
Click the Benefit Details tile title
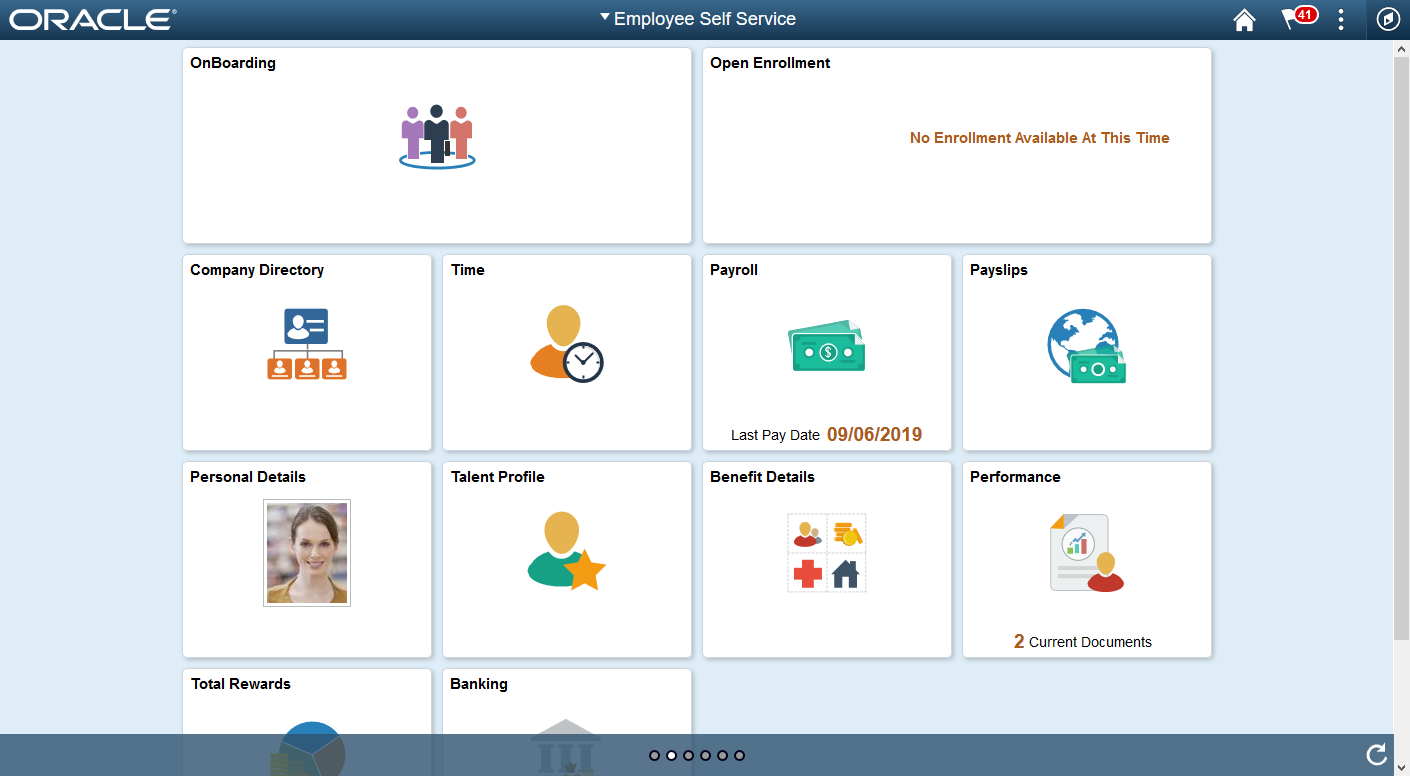(762, 477)
